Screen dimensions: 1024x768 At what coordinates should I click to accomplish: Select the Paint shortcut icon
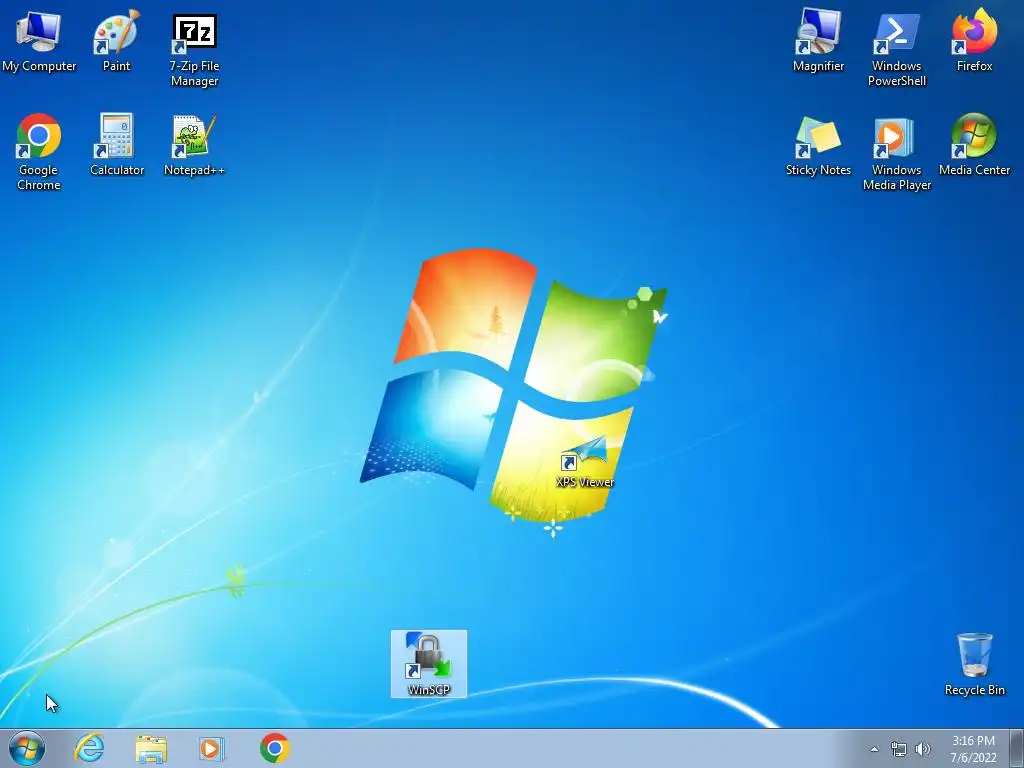116,39
